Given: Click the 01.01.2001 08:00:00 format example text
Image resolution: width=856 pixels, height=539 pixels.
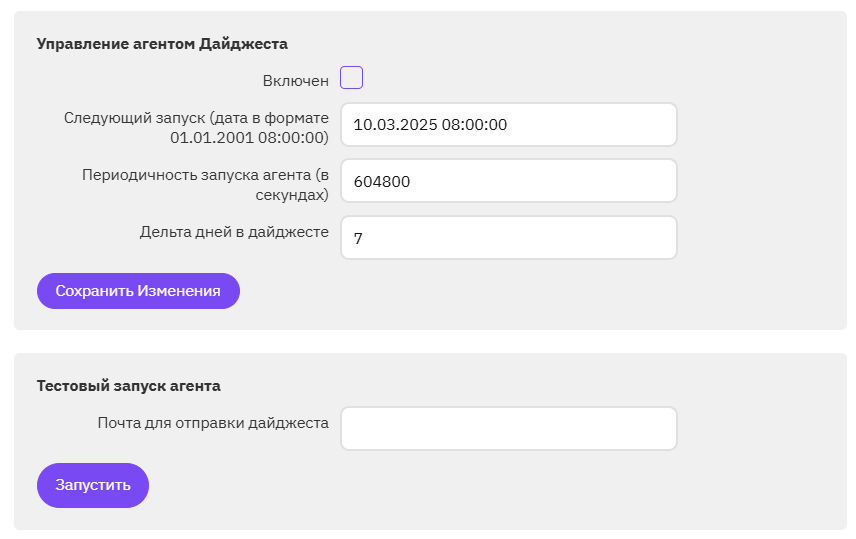Looking at the screenshot, I should coord(247,138).
